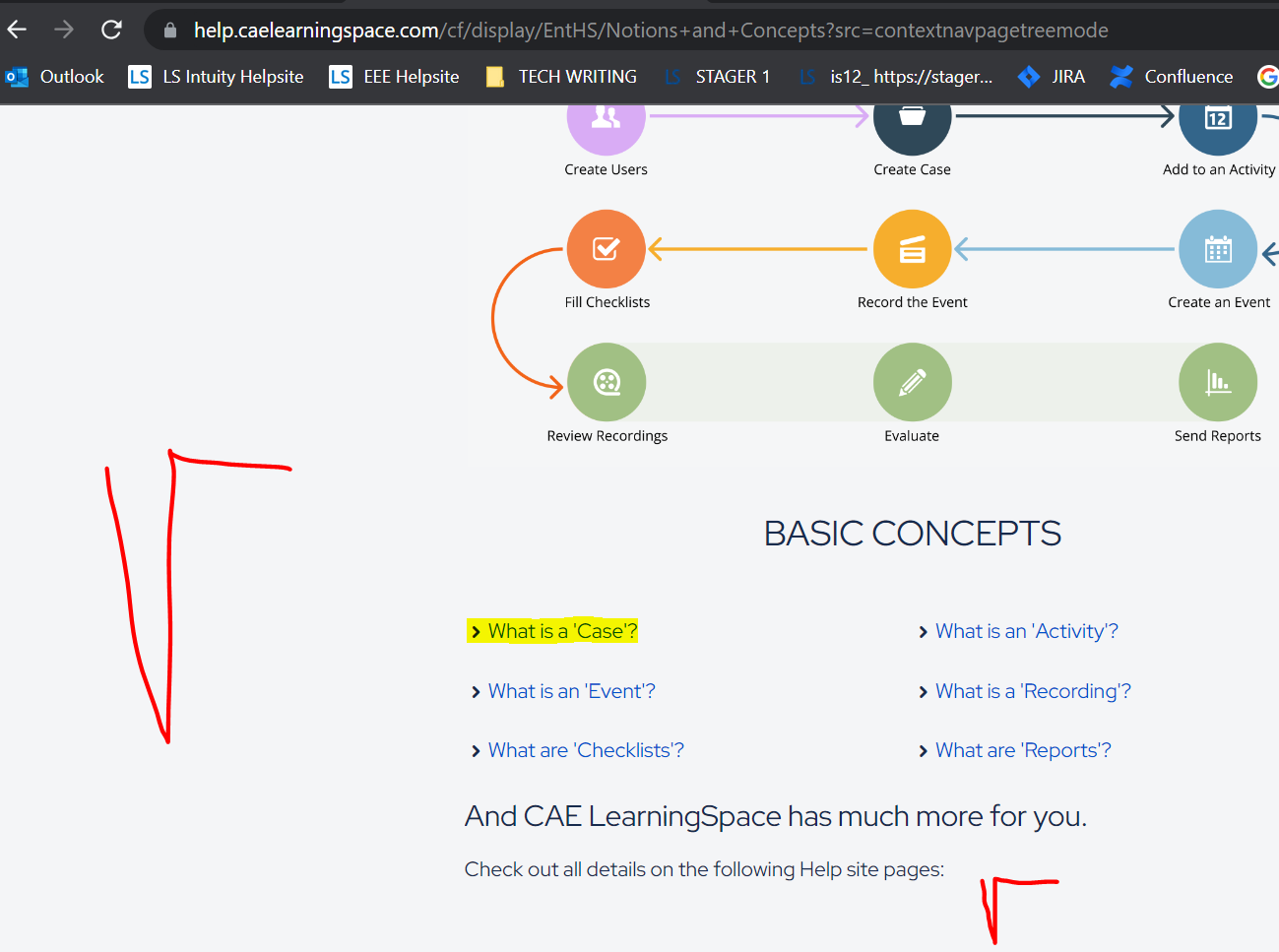The height and width of the screenshot is (952, 1279).
Task: Open the LS Intuity Helpsite bookmark
Action: (217, 77)
